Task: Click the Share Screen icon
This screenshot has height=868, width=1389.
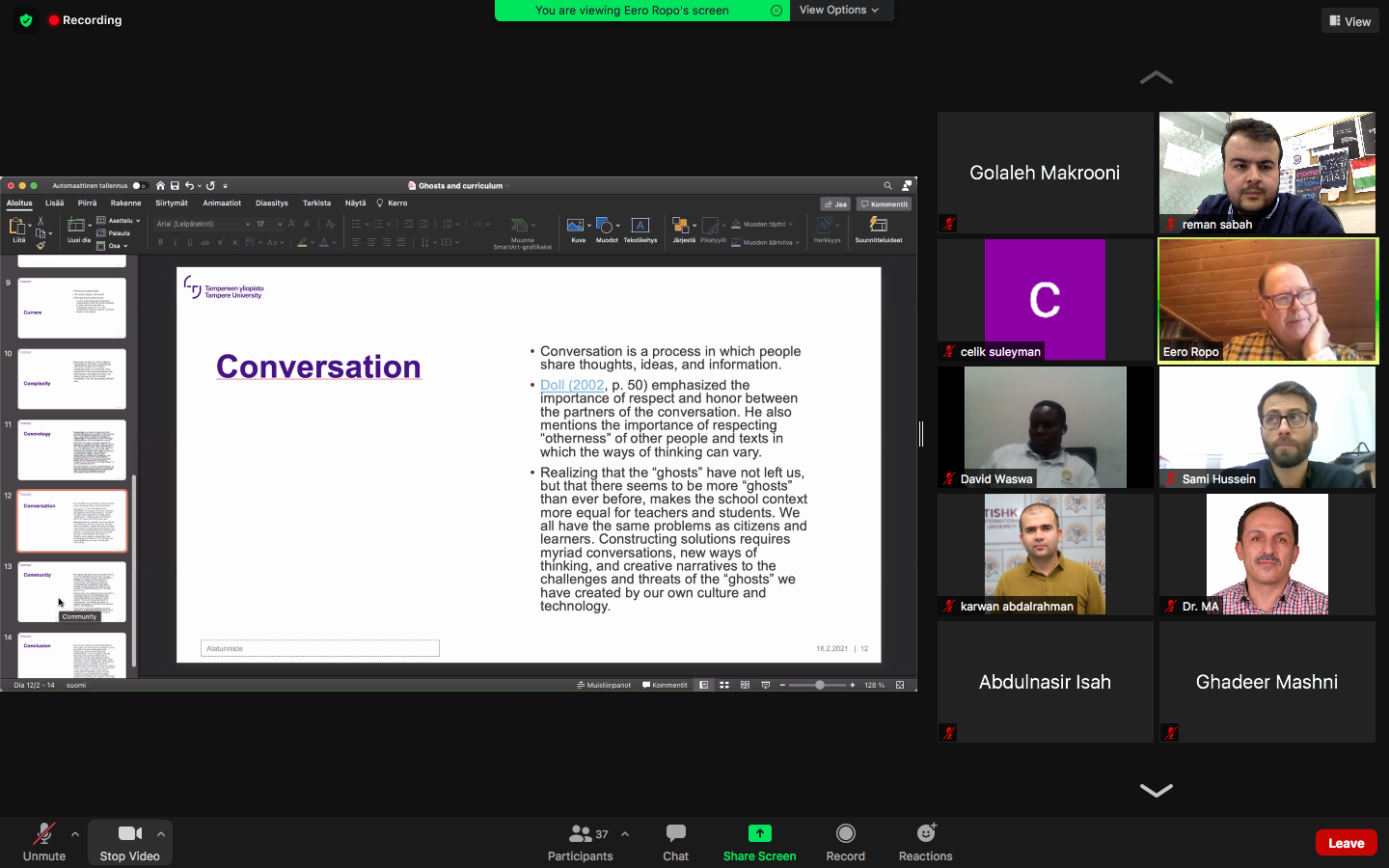Action: pos(759,833)
